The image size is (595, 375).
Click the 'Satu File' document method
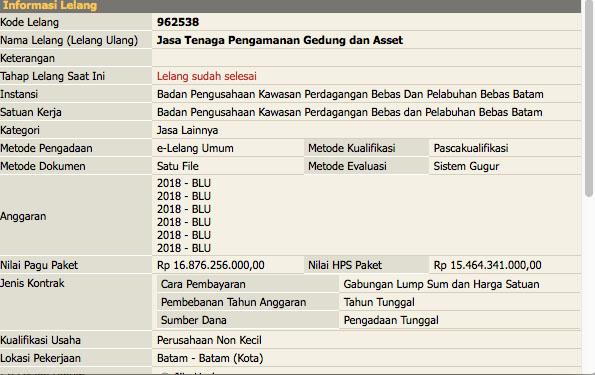[x=178, y=166]
